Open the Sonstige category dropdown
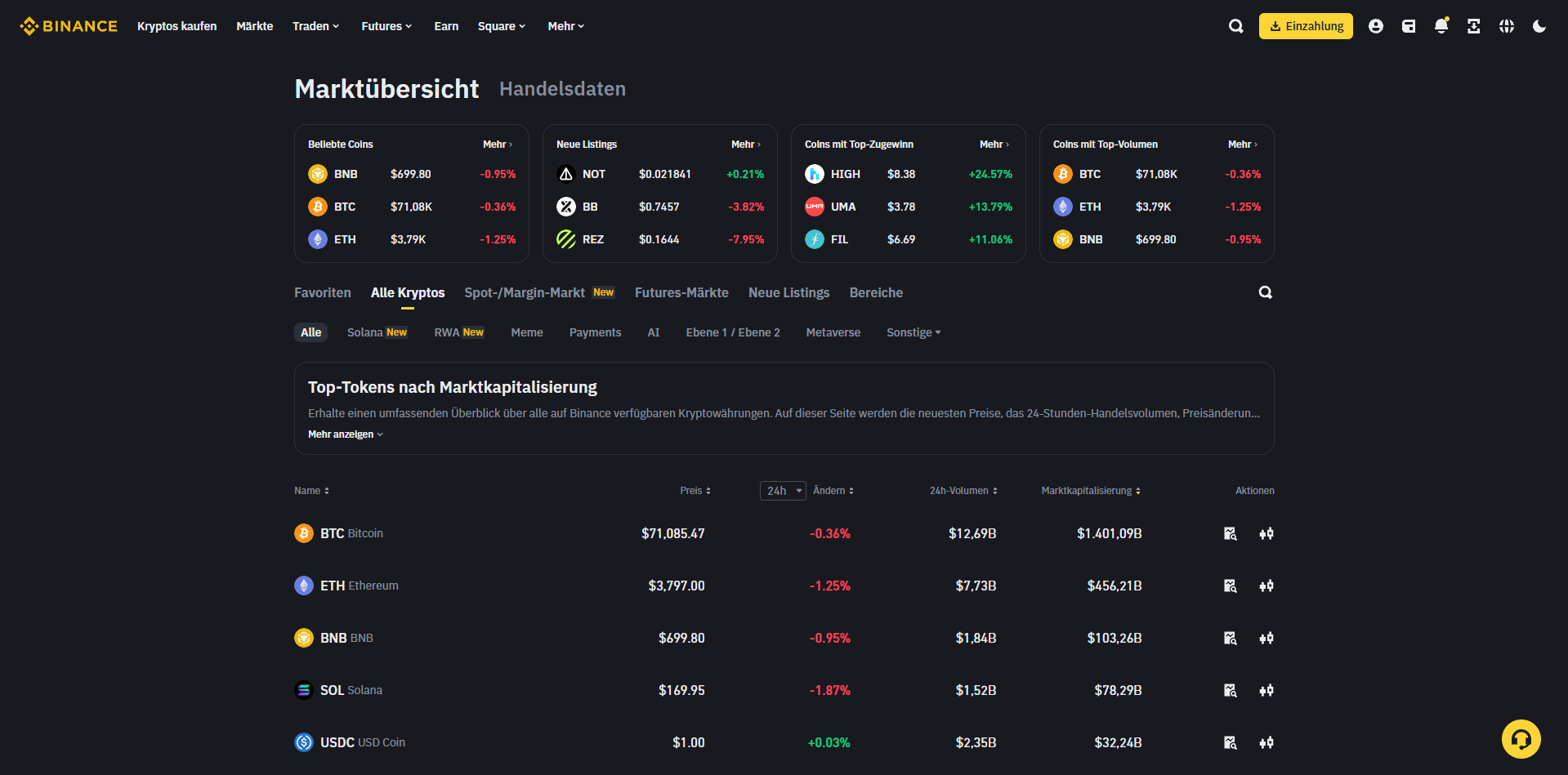The width and height of the screenshot is (1568, 775). pos(914,332)
